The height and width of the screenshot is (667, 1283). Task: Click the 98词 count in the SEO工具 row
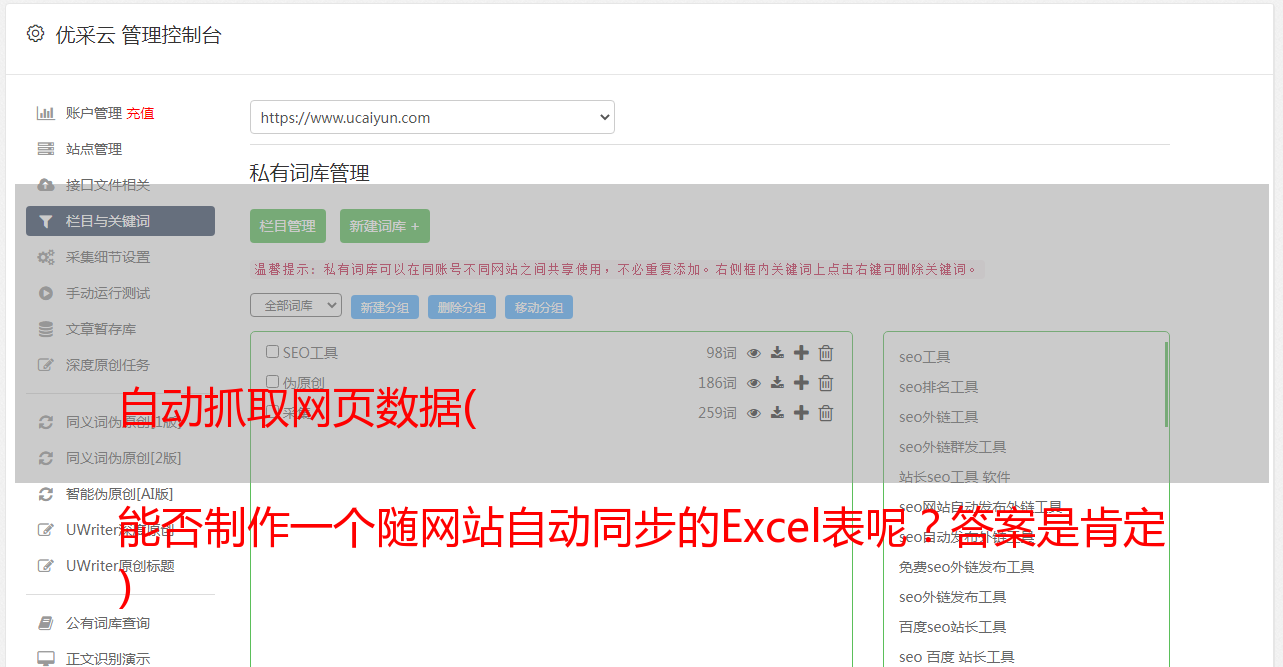[721, 353]
